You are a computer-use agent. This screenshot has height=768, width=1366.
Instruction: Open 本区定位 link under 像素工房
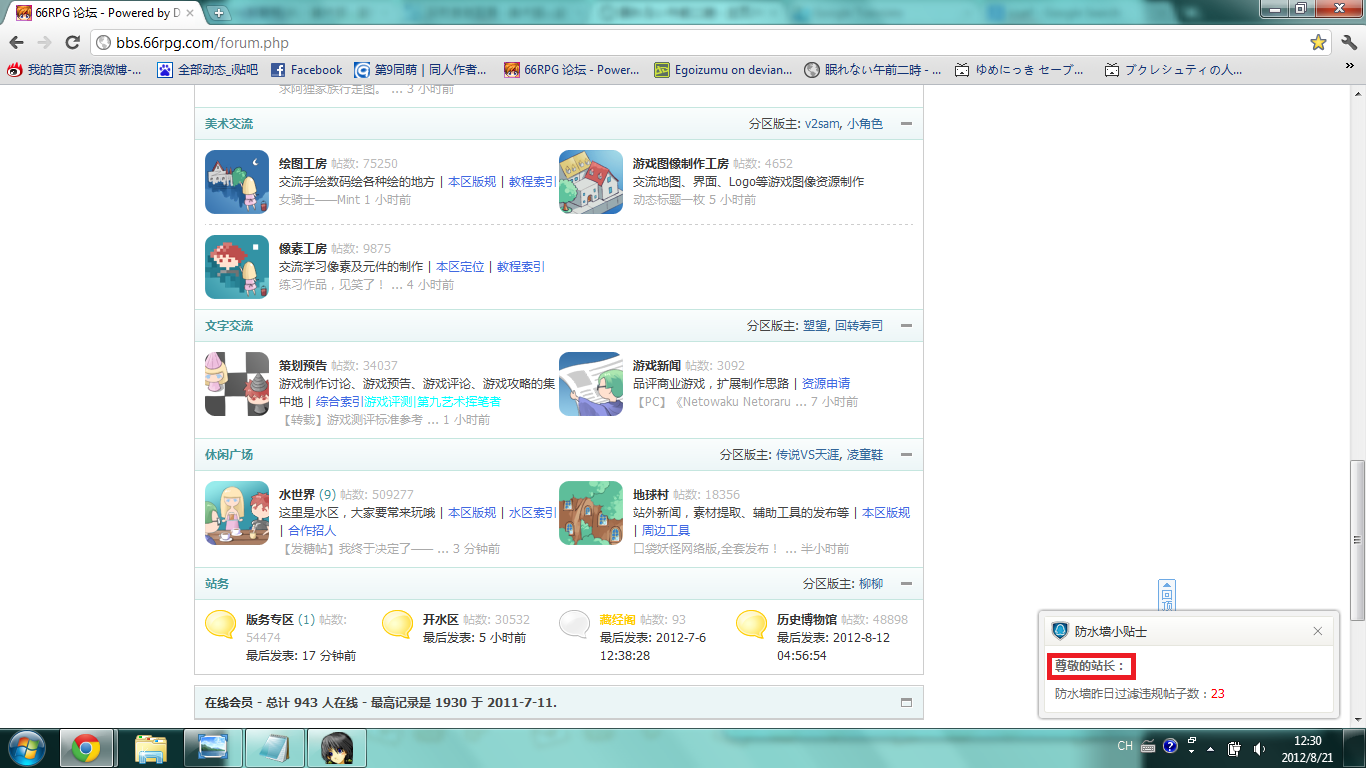click(x=460, y=267)
